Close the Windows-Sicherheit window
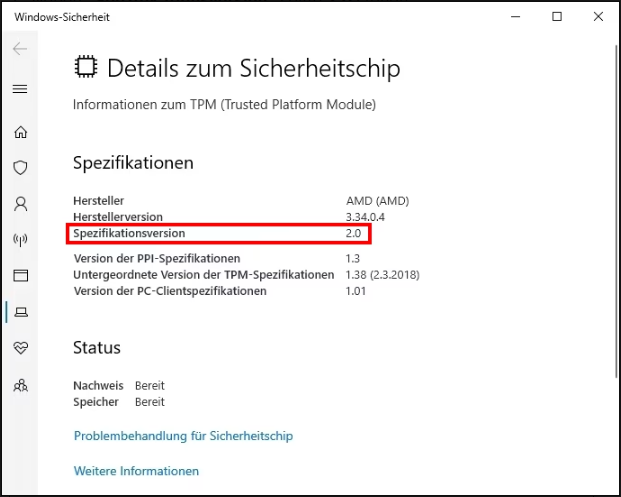The image size is (621, 497). pos(598,17)
